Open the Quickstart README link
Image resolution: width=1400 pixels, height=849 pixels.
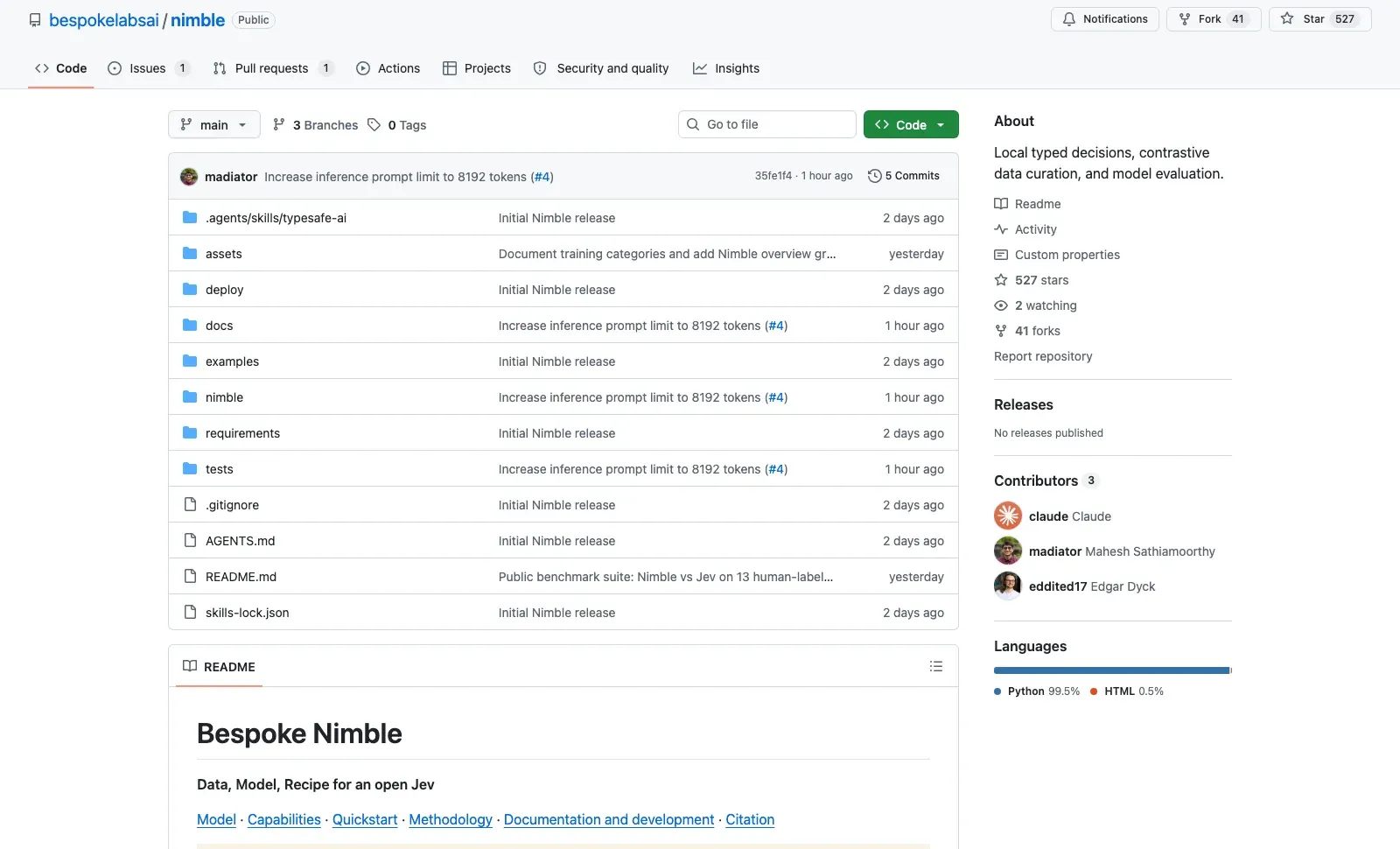click(365, 820)
